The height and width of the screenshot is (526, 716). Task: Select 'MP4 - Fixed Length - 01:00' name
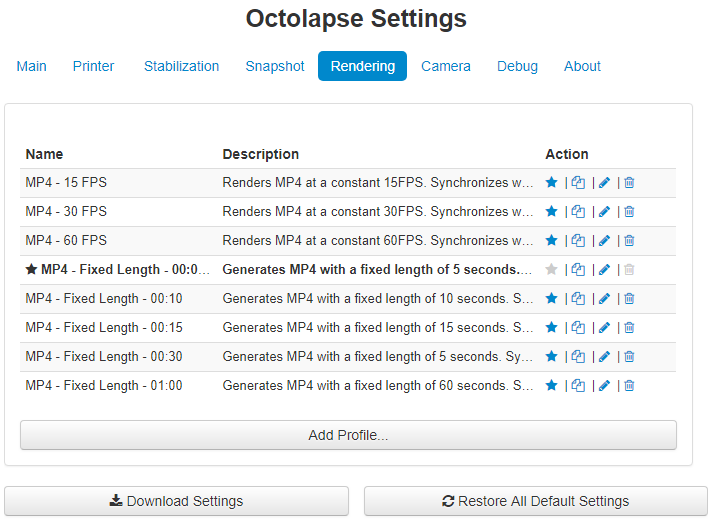coord(104,385)
